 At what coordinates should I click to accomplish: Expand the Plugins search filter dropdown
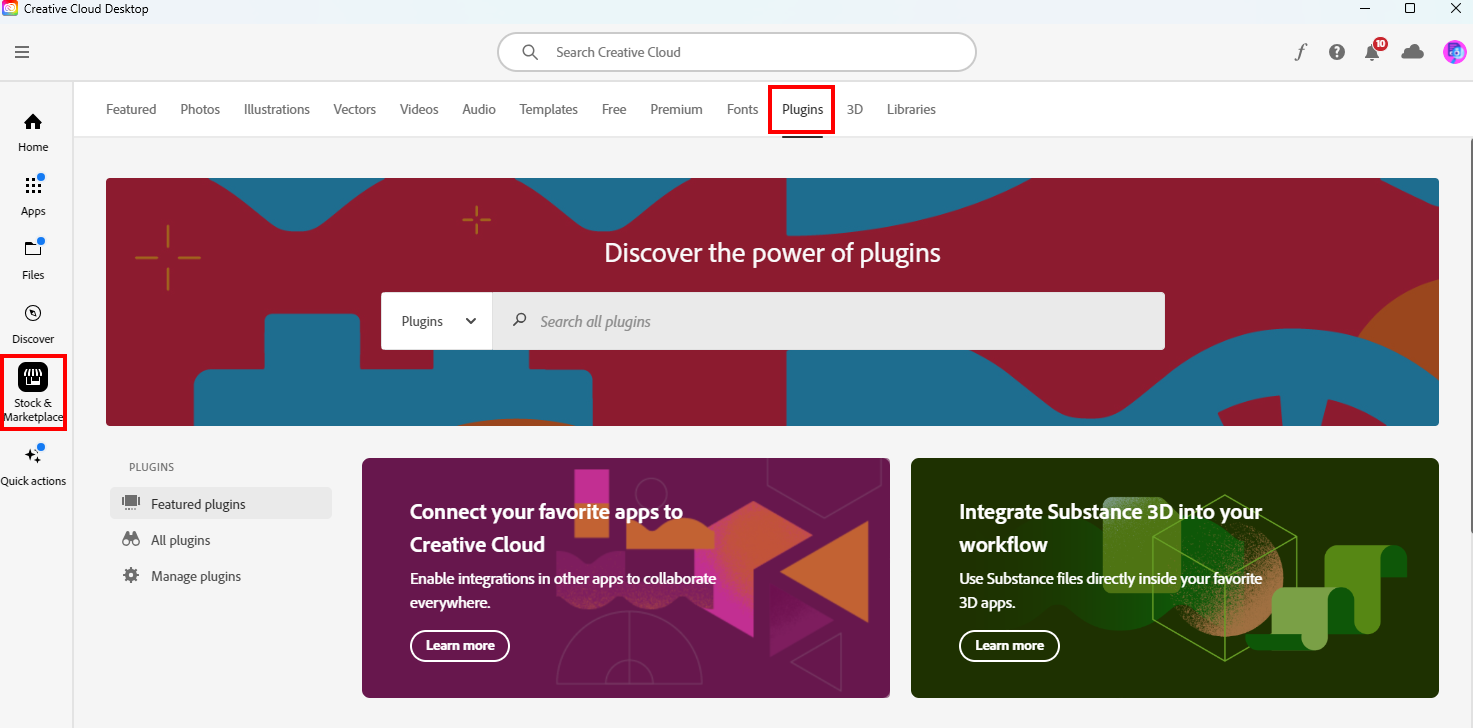tap(436, 321)
